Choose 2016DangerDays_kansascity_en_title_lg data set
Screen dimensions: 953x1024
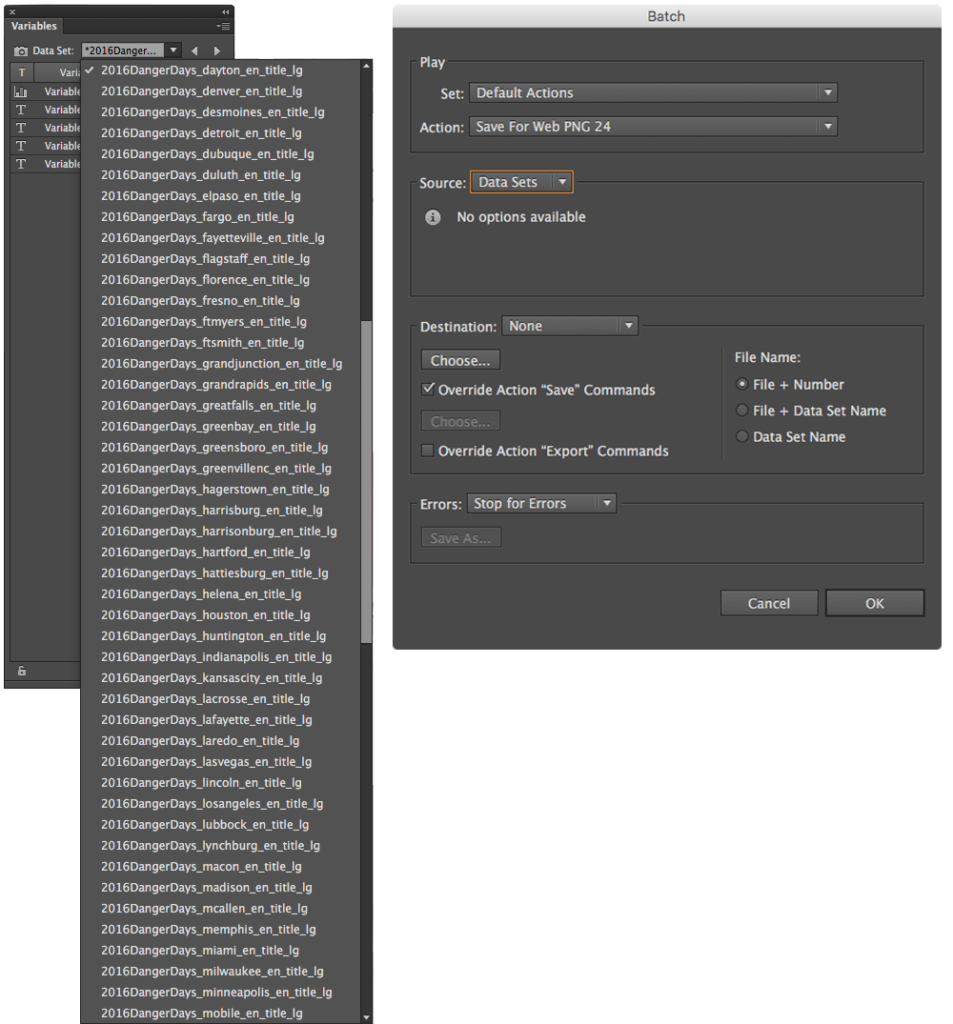(212, 677)
